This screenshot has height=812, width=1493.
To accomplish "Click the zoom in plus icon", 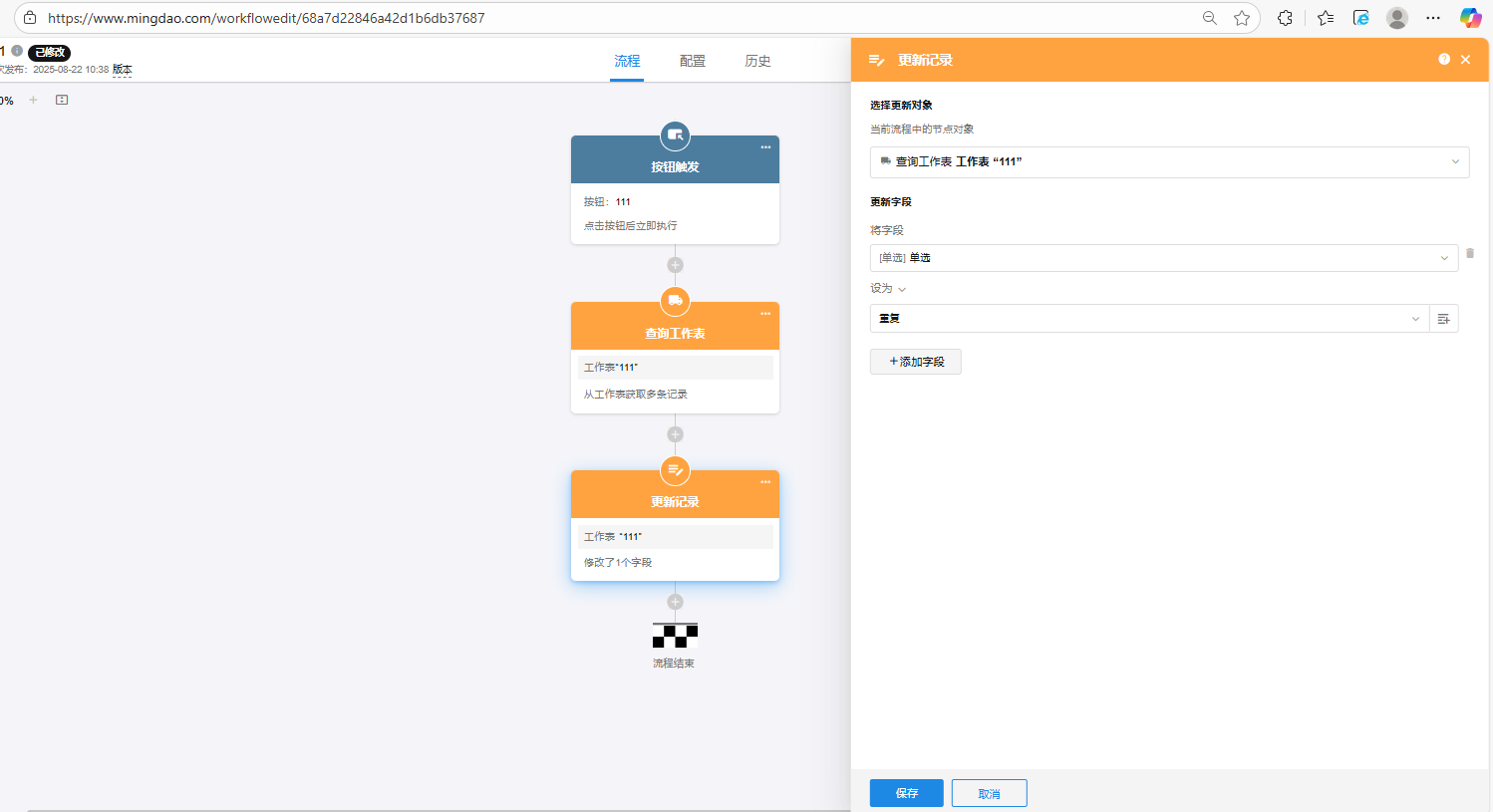I will click(33, 100).
